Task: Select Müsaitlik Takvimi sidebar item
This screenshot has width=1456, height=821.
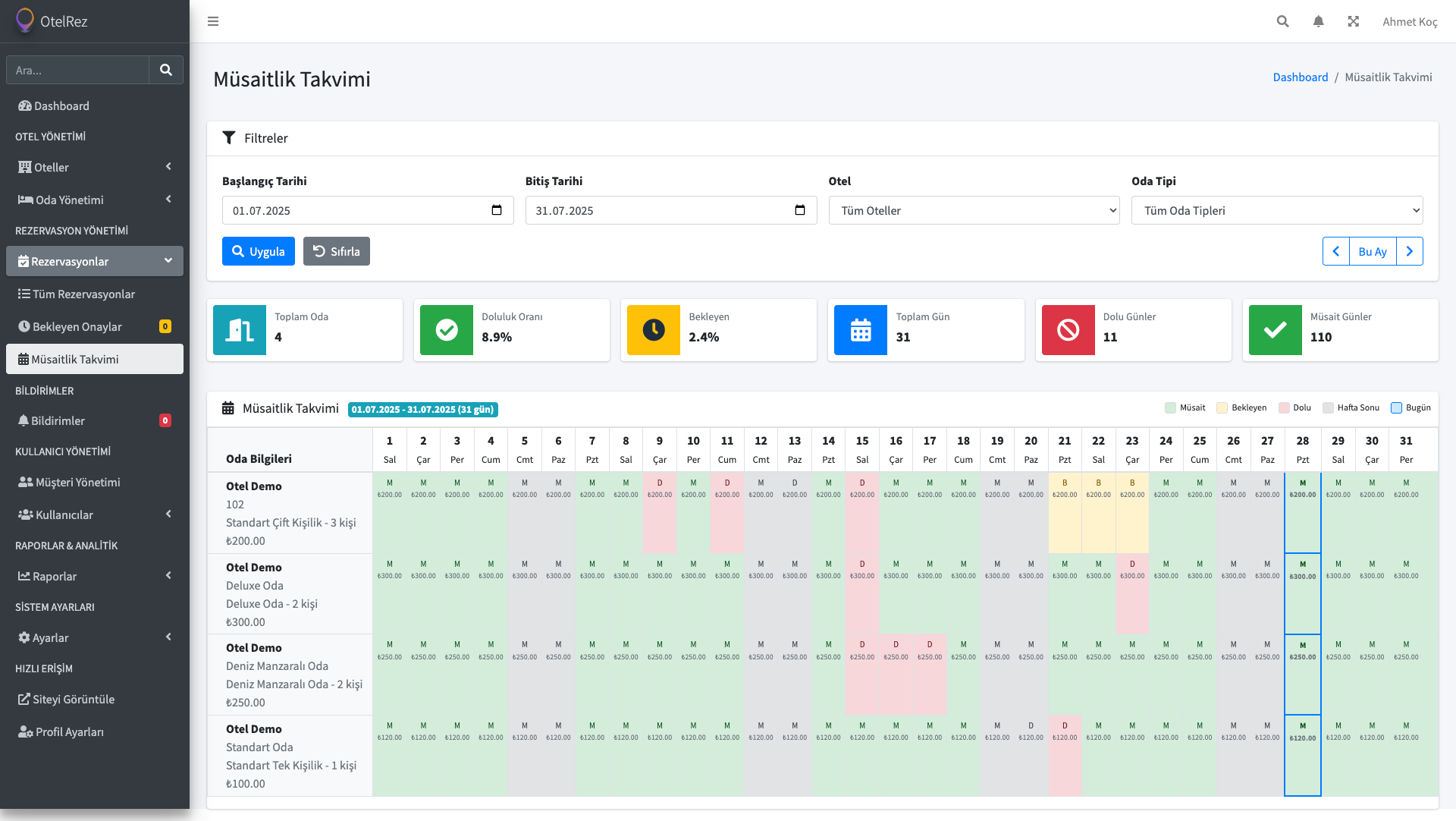Action: [x=95, y=360]
